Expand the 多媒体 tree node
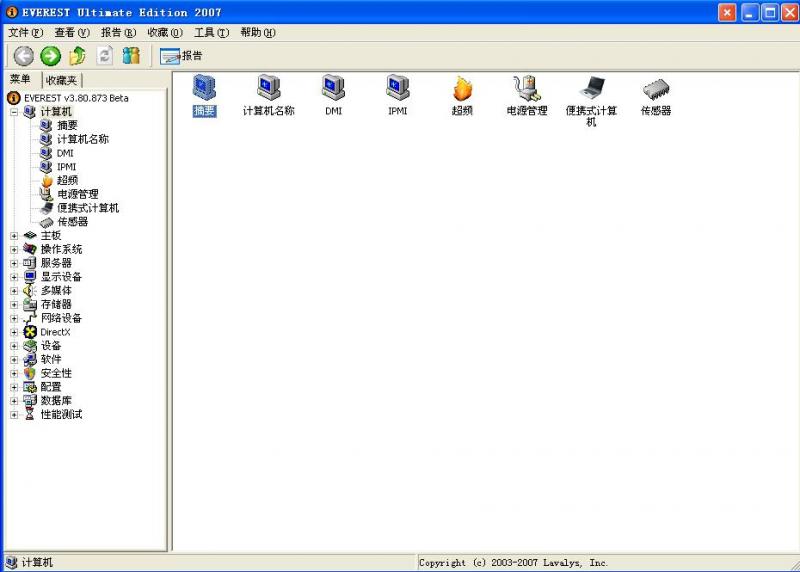This screenshot has height=572, width=800. coord(14,291)
